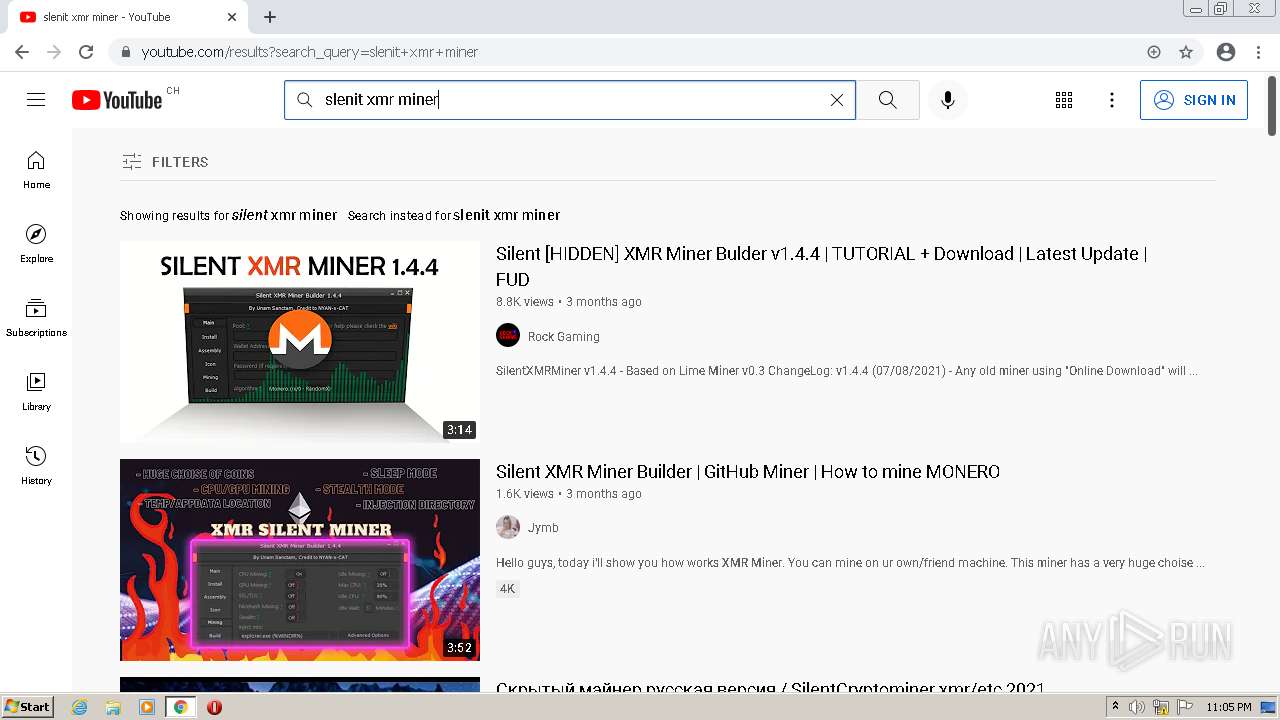Click the 'Hello guys, today' description text

850,563
